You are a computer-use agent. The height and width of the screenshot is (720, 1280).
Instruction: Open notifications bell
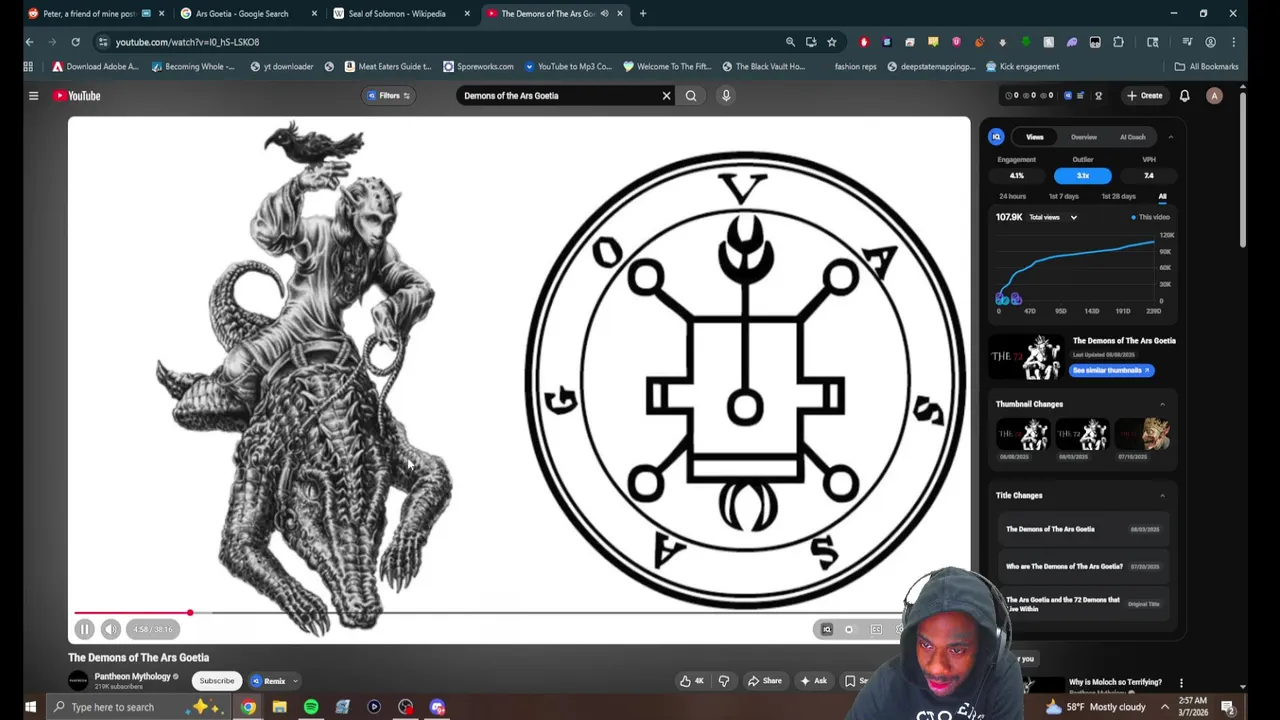[1184, 96]
